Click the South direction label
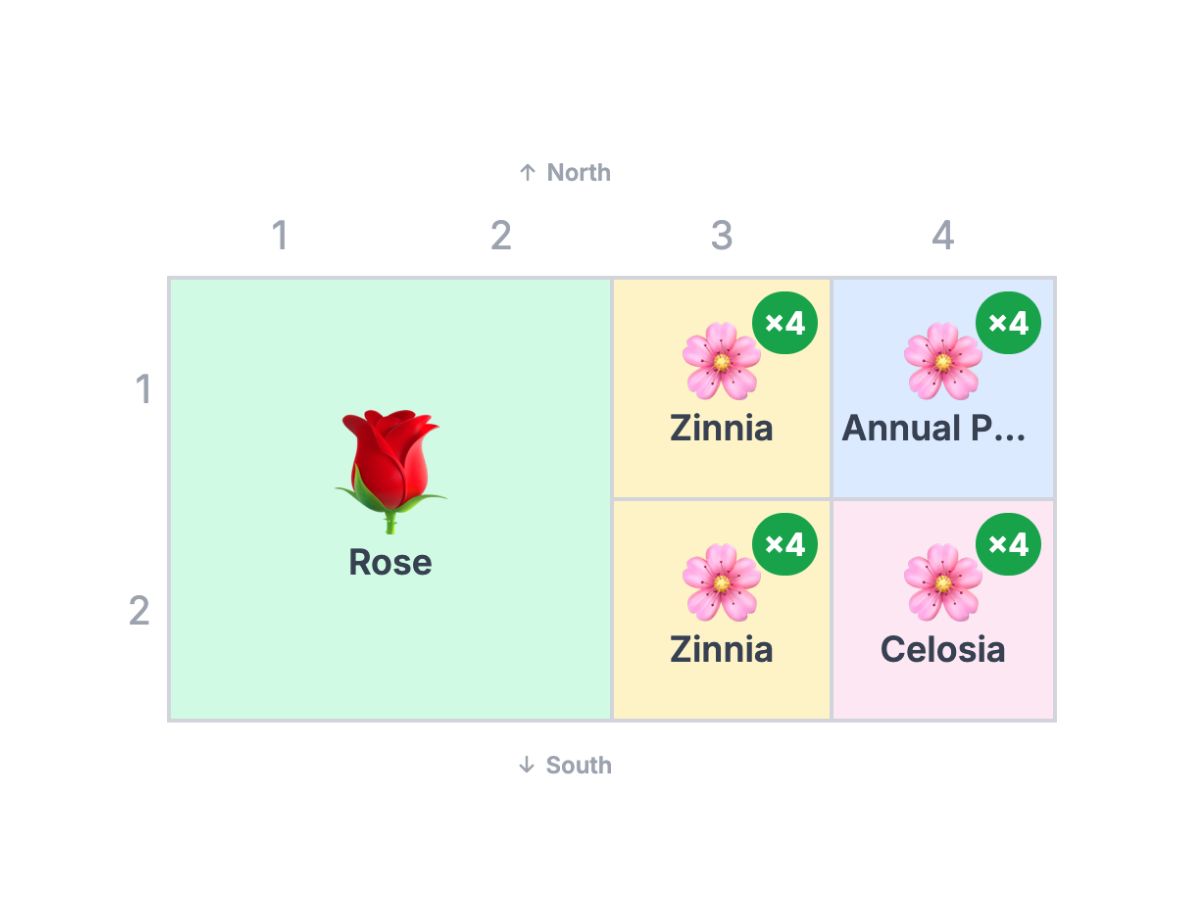The image size is (1200, 920). point(565,765)
